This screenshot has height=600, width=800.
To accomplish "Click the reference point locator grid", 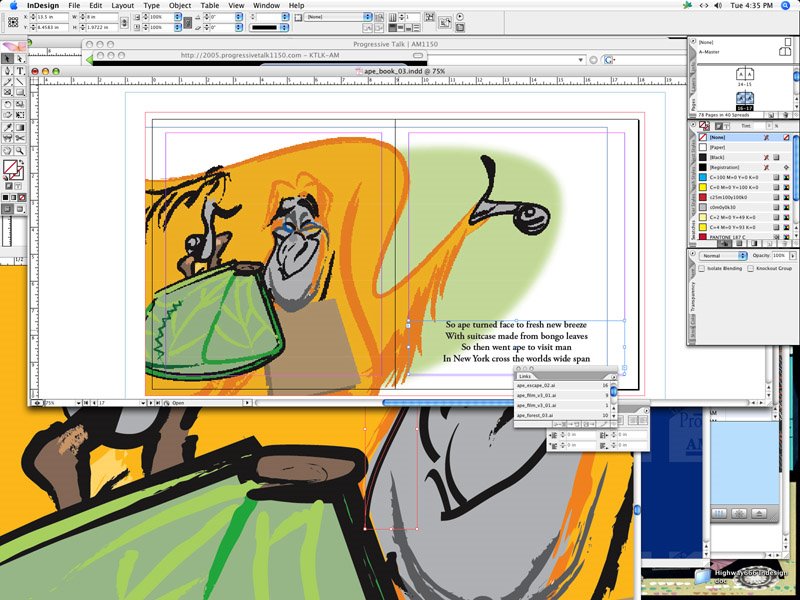I will pos(13,22).
